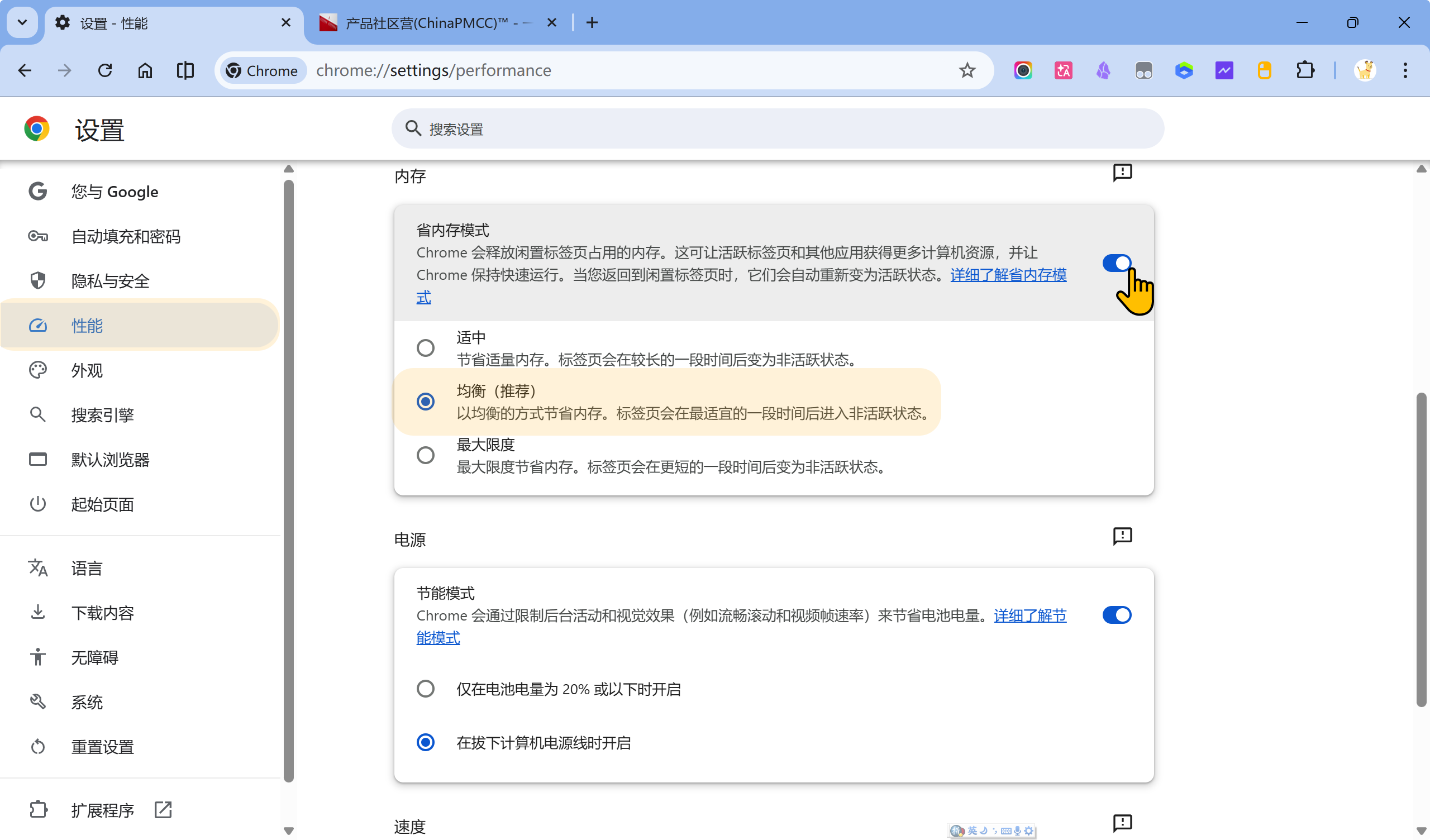Open 扩展程序 in the settings sidebar
1430x840 pixels.
(102, 810)
